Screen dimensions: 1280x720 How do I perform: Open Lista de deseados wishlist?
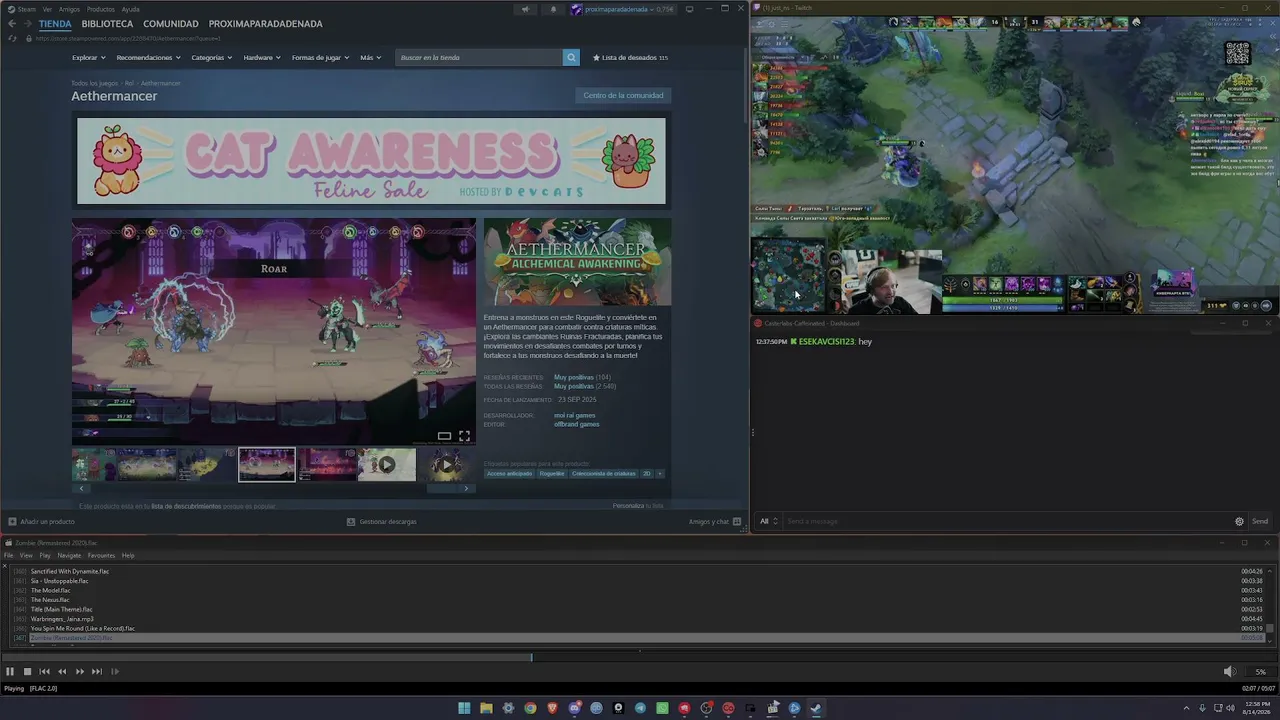pyautogui.click(x=630, y=58)
